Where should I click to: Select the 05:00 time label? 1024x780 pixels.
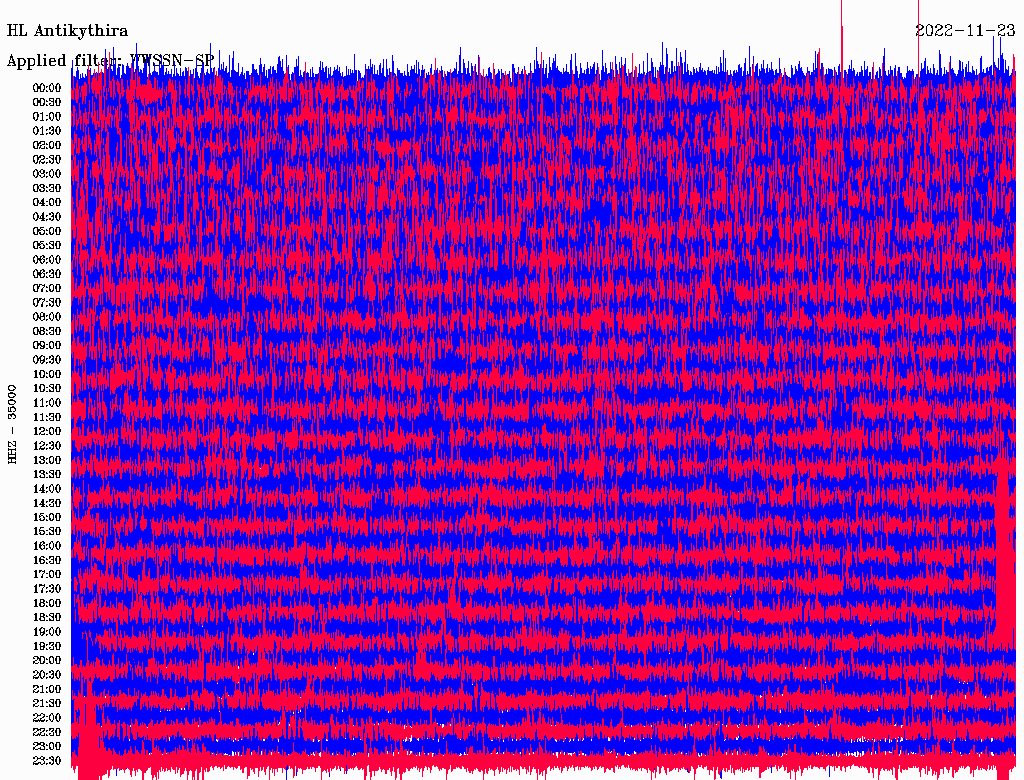(x=47, y=231)
